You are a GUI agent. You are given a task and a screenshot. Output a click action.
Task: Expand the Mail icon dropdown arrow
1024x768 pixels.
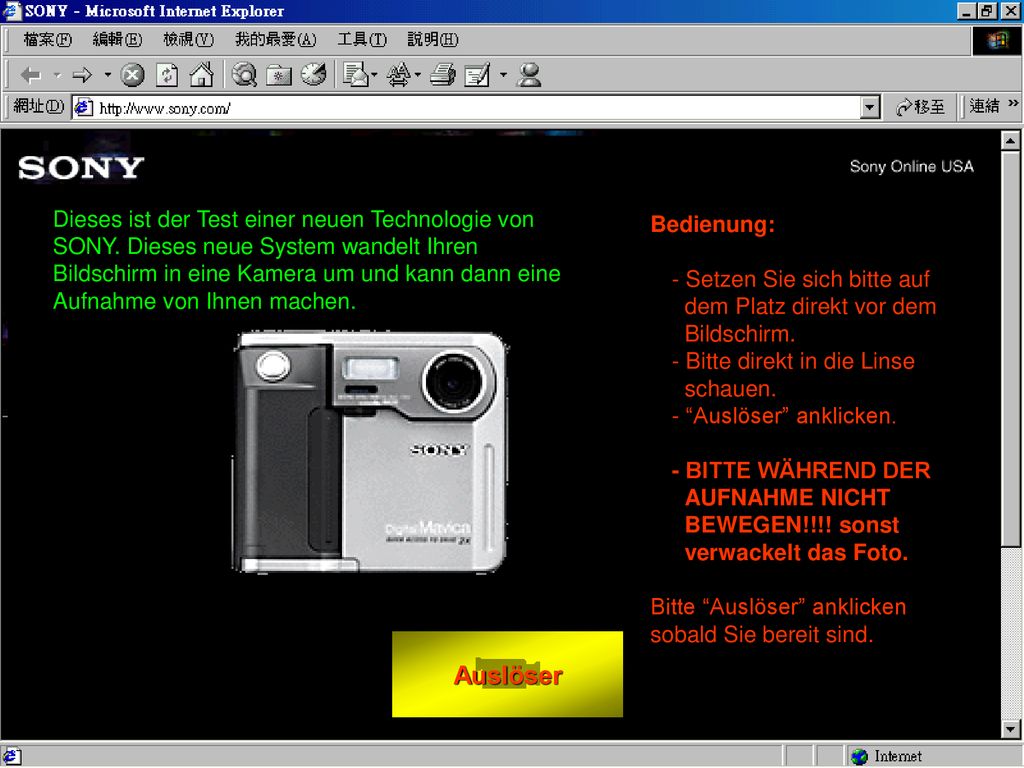point(374,75)
